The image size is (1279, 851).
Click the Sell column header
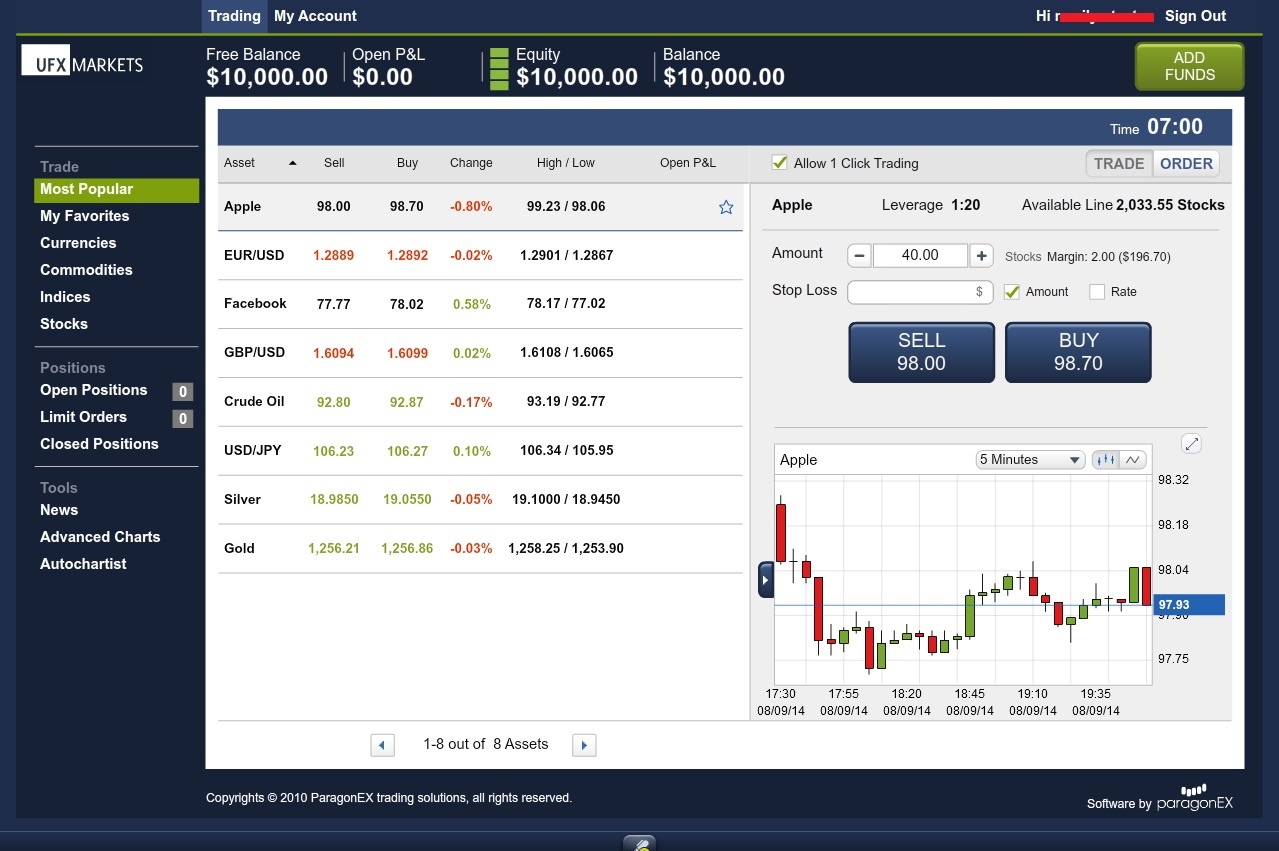click(334, 163)
